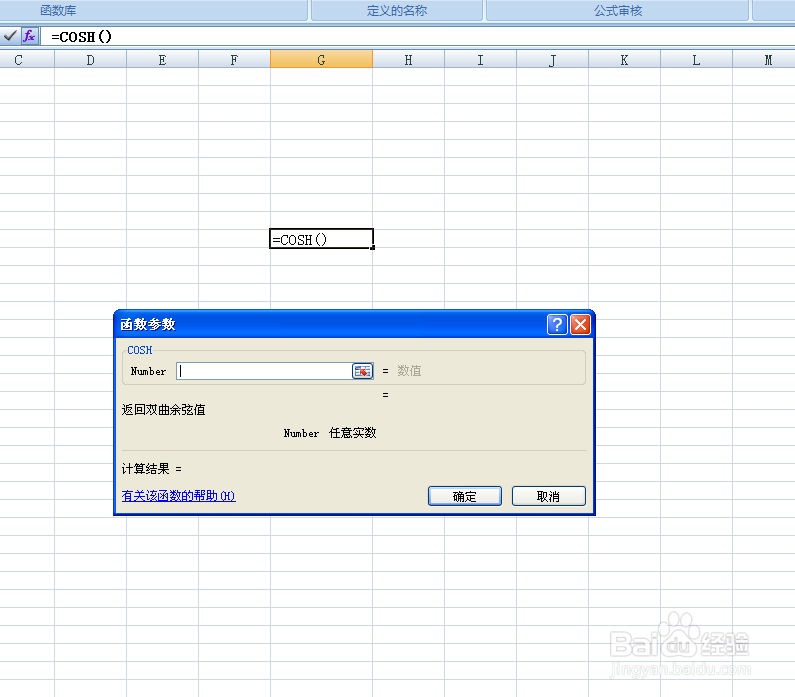Click the 定义的名称 ribbon group label

[397, 10]
